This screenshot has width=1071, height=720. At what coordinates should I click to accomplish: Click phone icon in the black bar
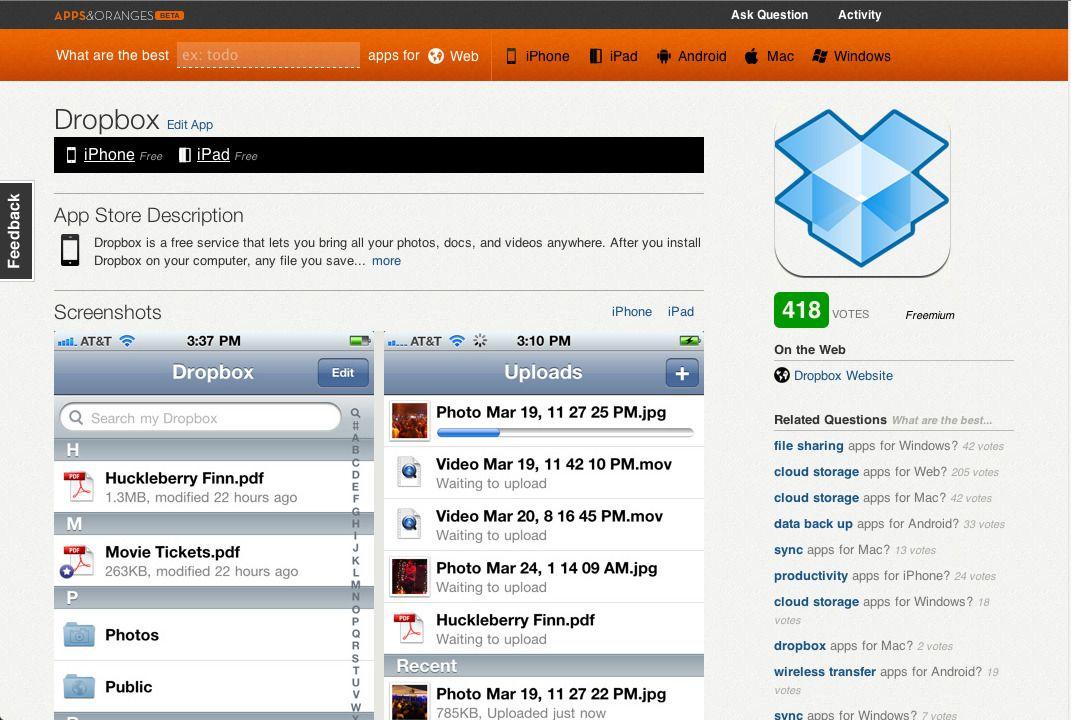pyautogui.click(x=71, y=155)
